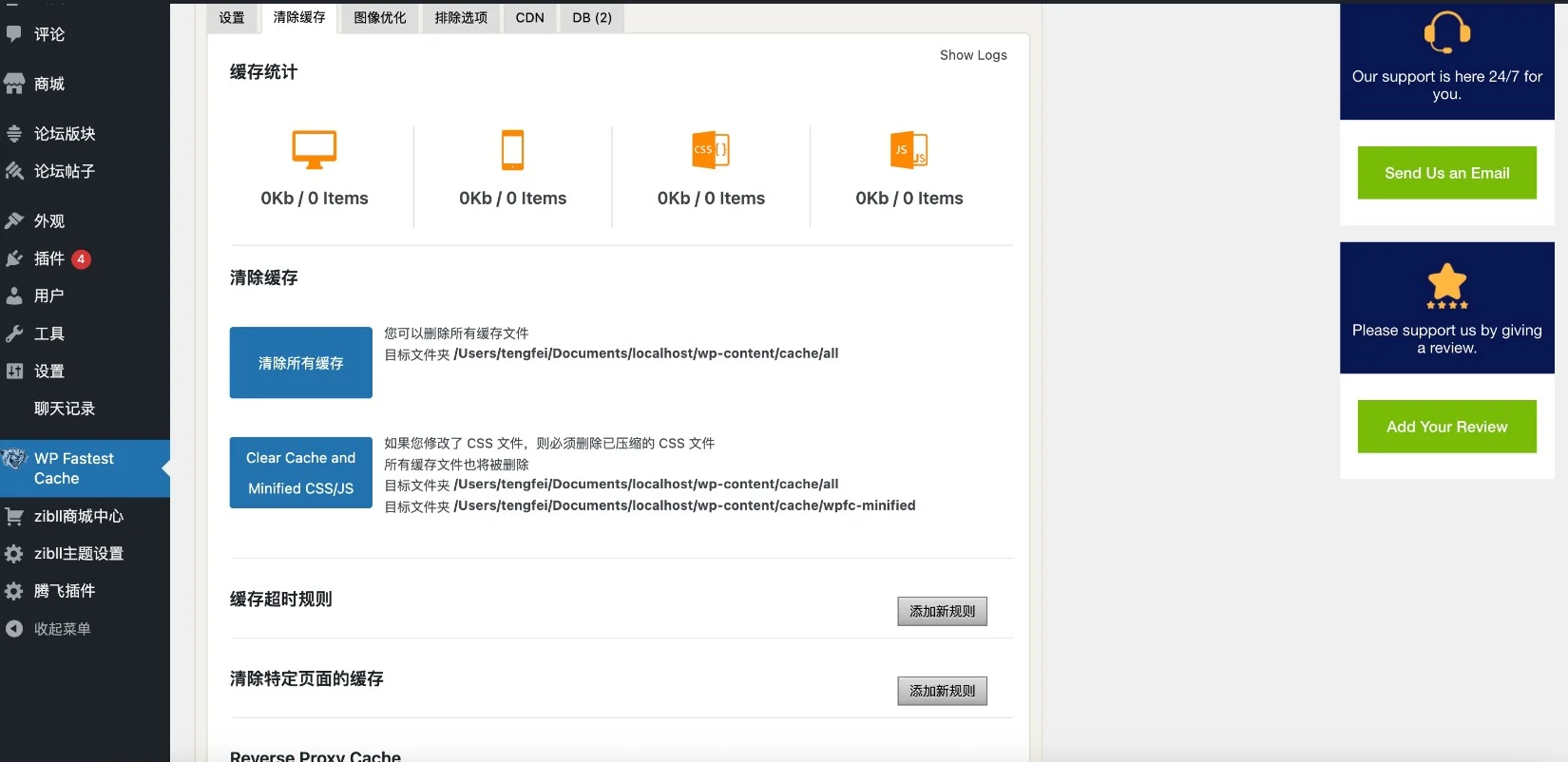Viewport: 1568px width, 762px height.
Task: Click the zibll主题设置 gear icon
Action: tap(14, 554)
